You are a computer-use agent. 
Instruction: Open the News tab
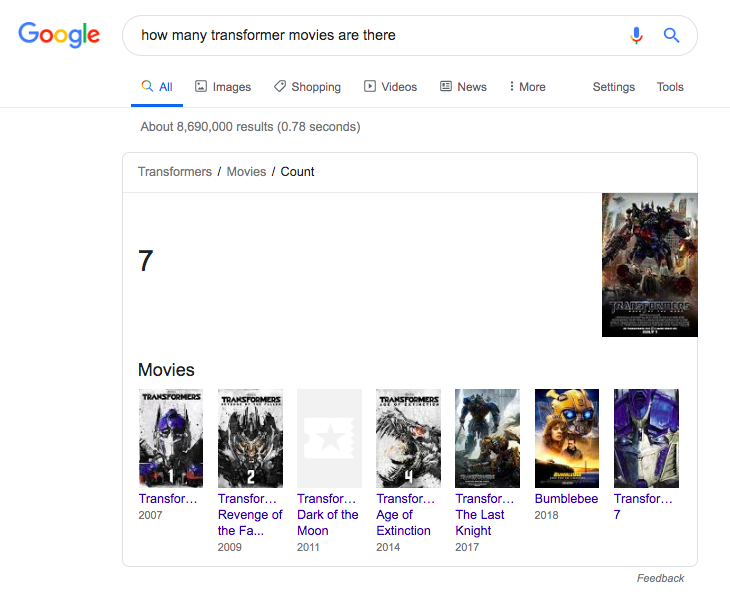click(463, 87)
